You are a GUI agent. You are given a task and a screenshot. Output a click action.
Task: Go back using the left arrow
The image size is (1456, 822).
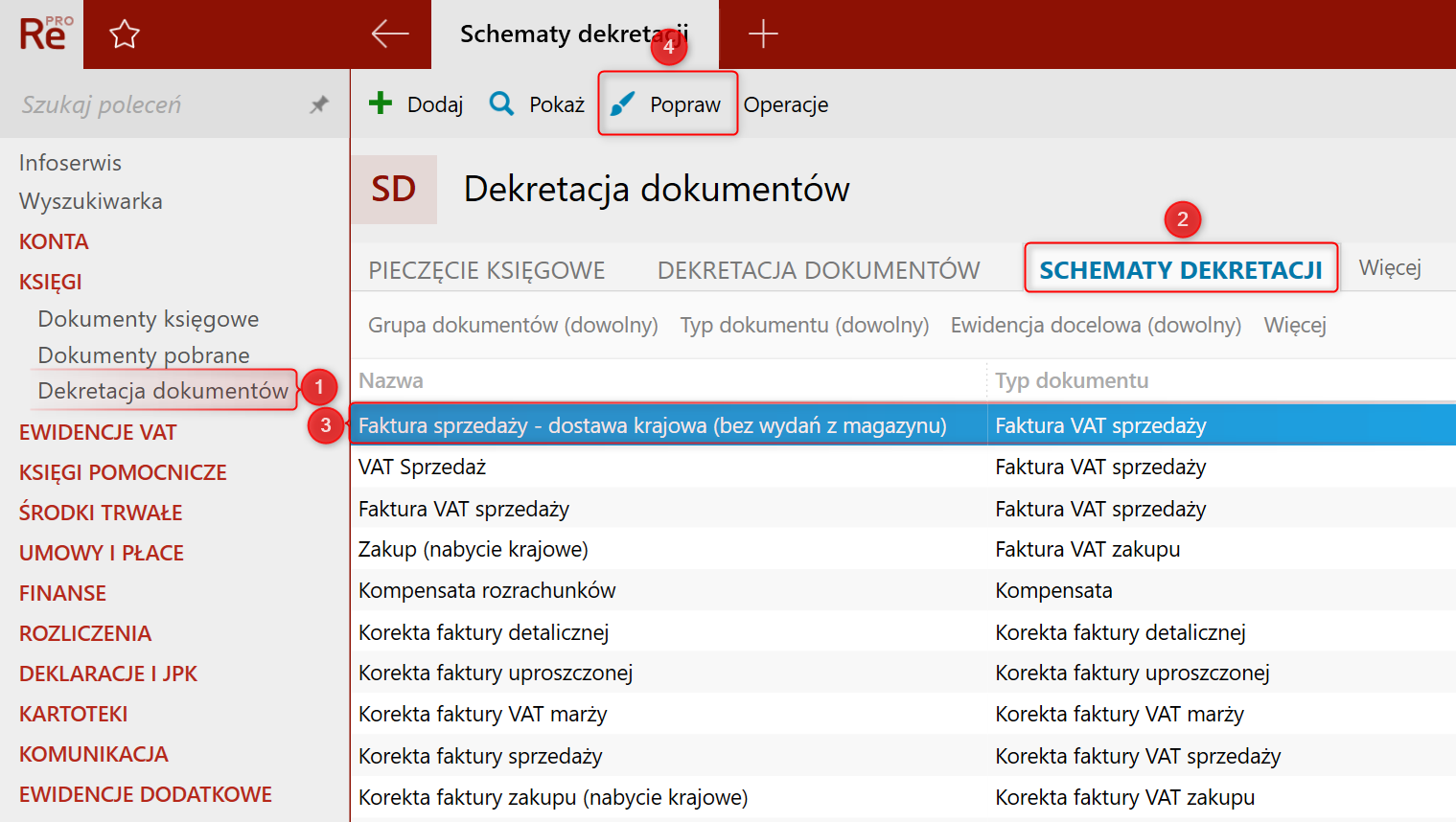click(x=389, y=34)
